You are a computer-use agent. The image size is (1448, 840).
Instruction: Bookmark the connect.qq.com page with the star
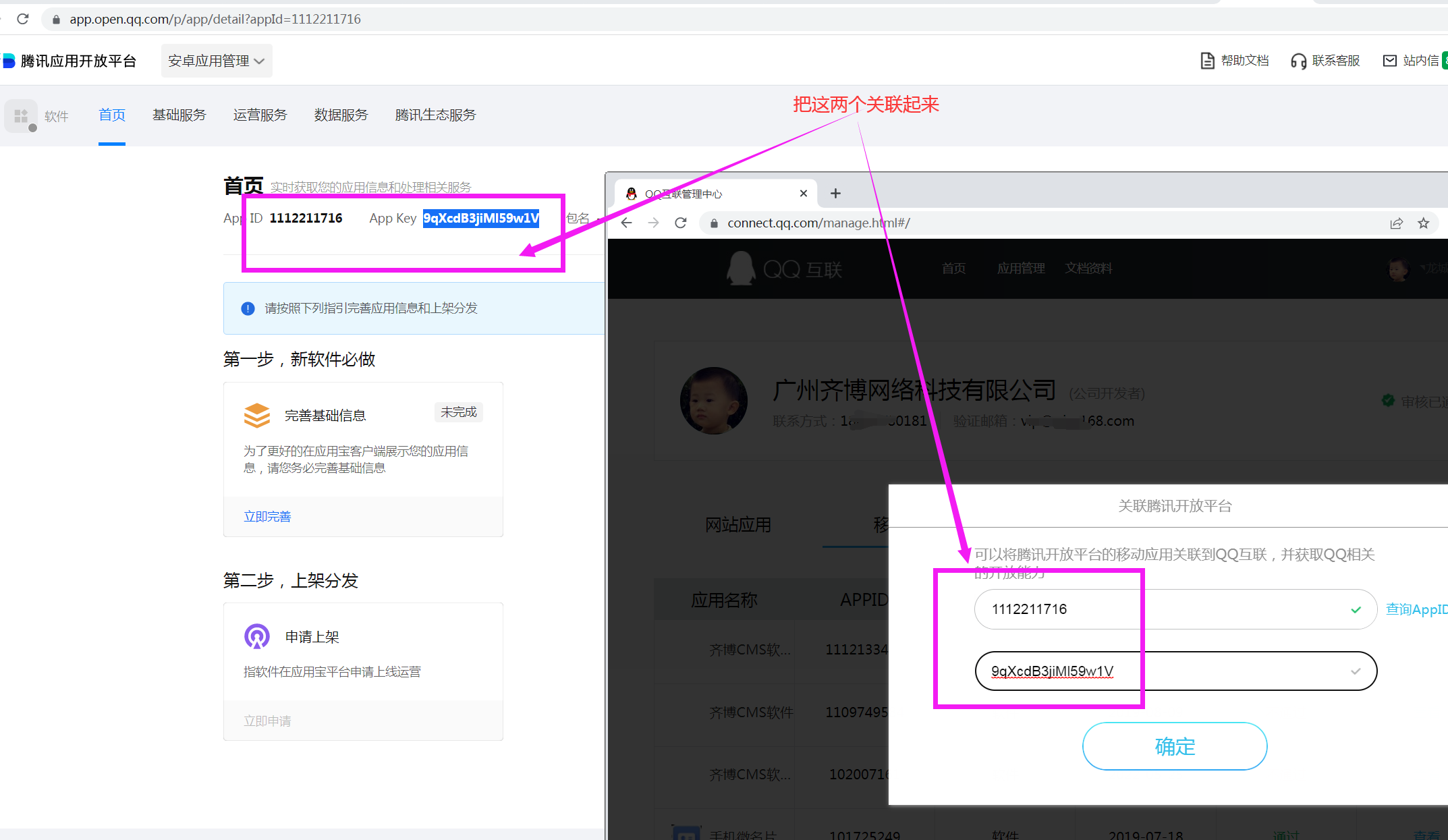click(1423, 223)
